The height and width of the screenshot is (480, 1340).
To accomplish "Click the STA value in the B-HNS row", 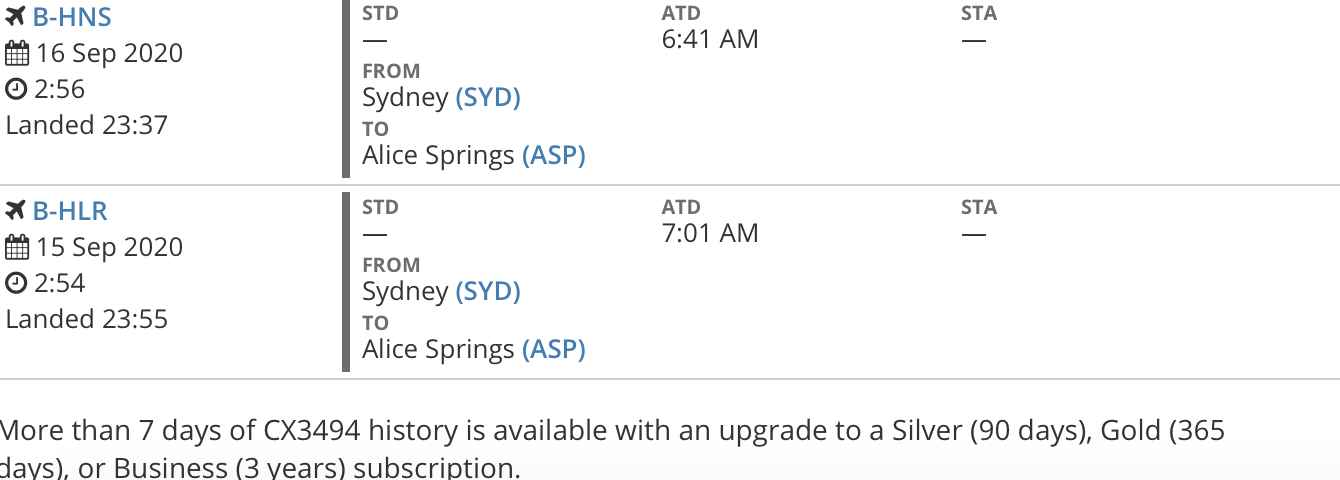I will coord(973,40).
